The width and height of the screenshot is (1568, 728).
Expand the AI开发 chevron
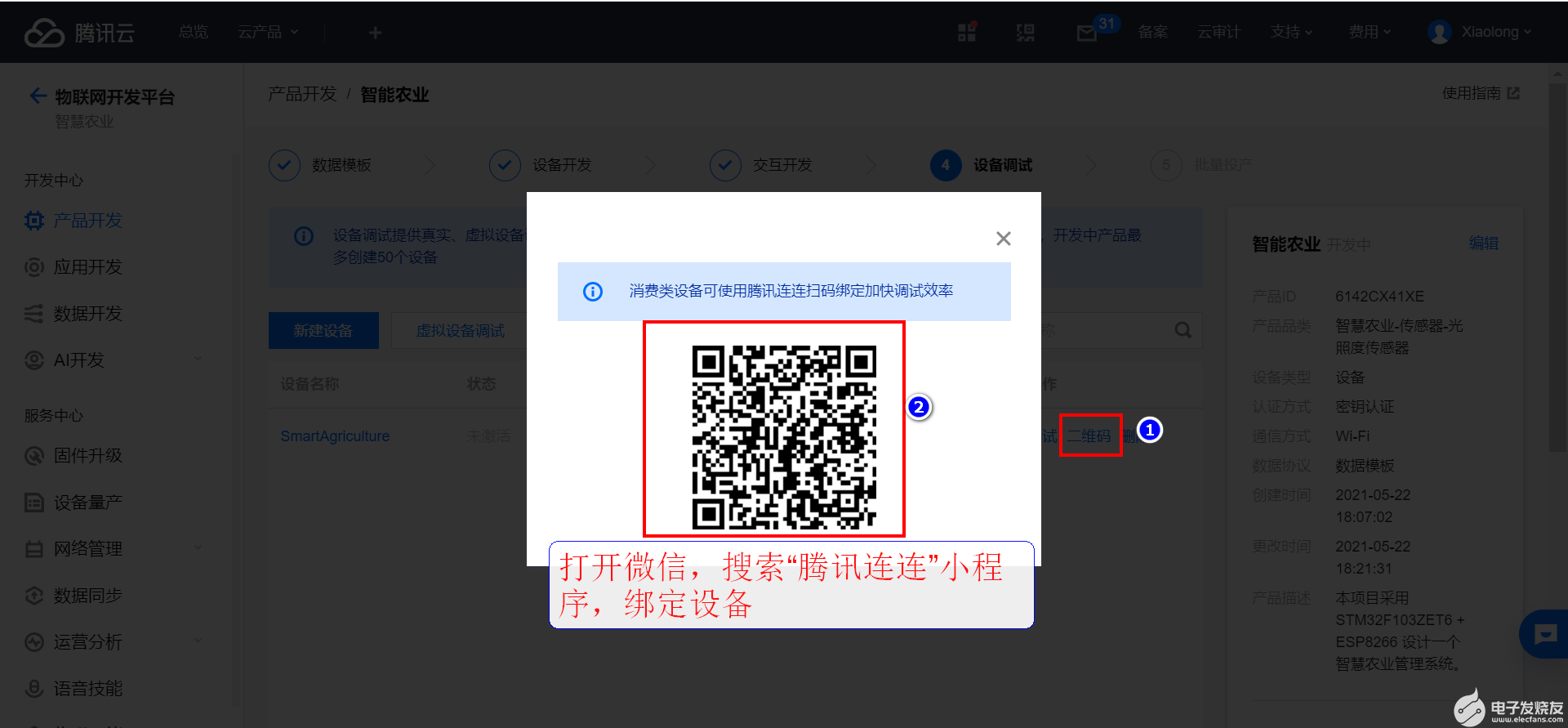coord(198,360)
